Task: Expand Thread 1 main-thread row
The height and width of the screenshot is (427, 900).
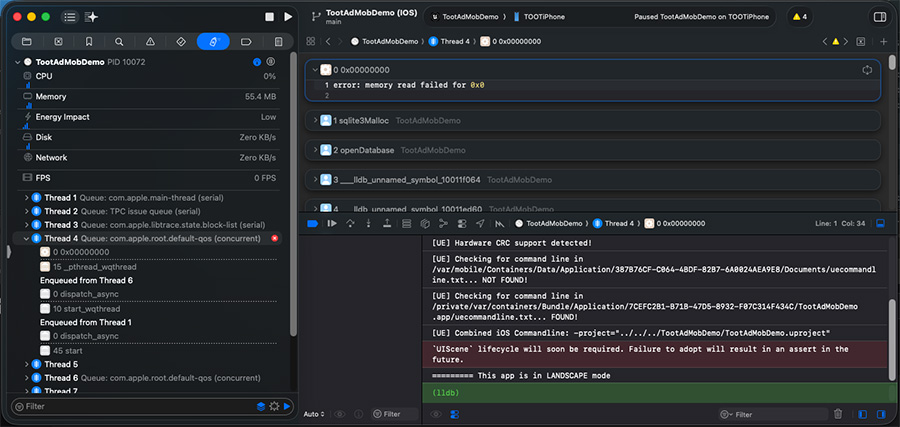Action: [26, 197]
